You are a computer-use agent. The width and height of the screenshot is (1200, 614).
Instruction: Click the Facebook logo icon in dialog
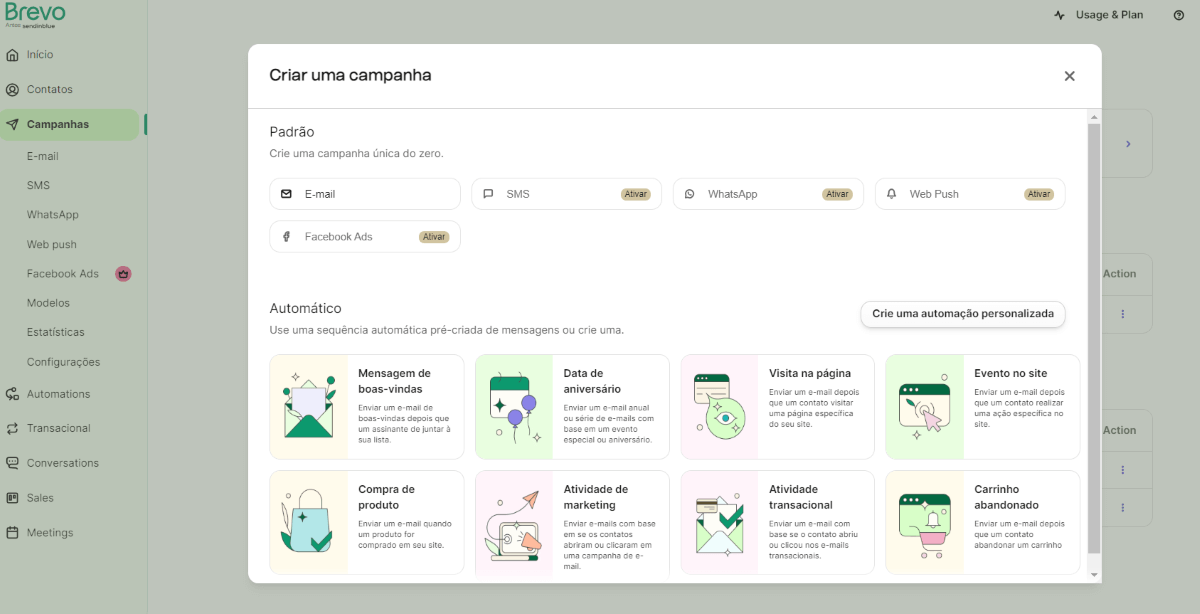pyautogui.click(x=287, y=237)
